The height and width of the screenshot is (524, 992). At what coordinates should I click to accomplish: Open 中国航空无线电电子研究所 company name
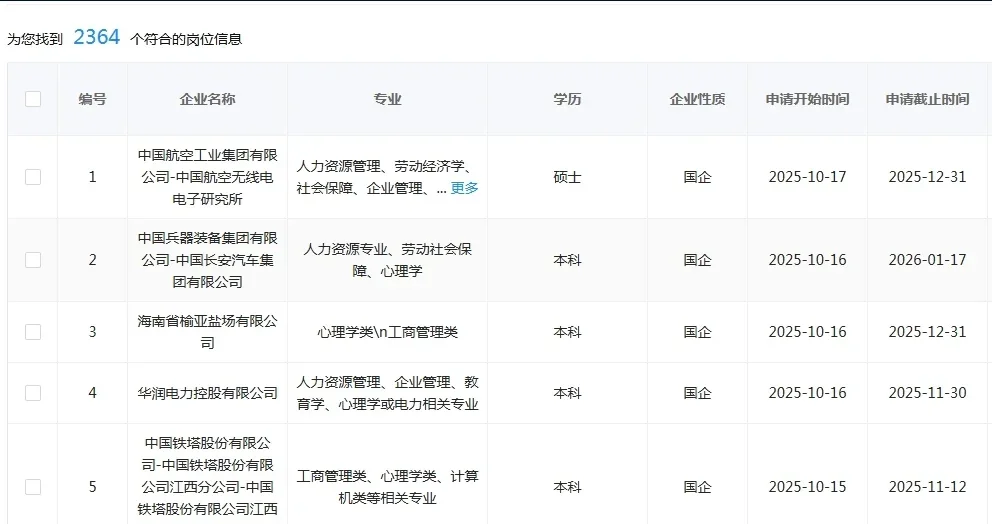(x=208, y=177)
